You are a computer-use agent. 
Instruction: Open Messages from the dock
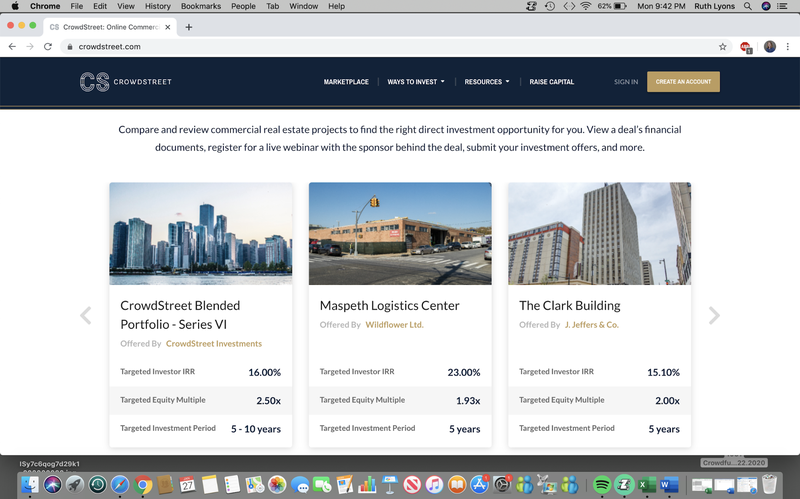(x=299, y=484)
